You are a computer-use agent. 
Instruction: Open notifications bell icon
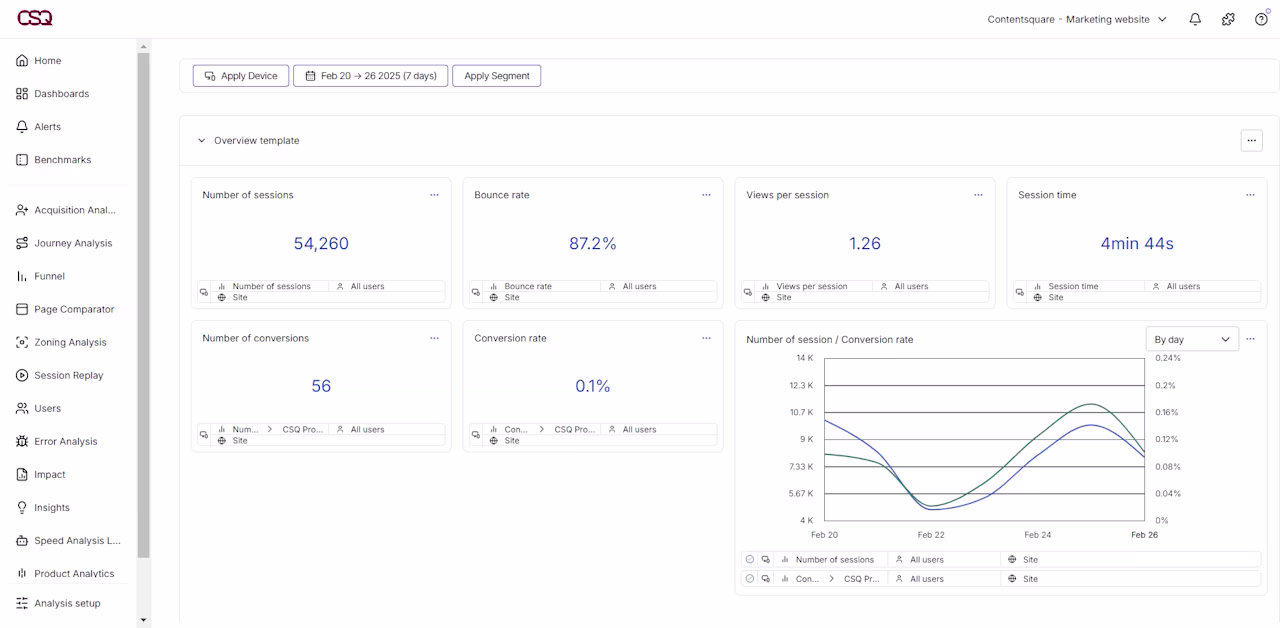(x=1195, y=19)
